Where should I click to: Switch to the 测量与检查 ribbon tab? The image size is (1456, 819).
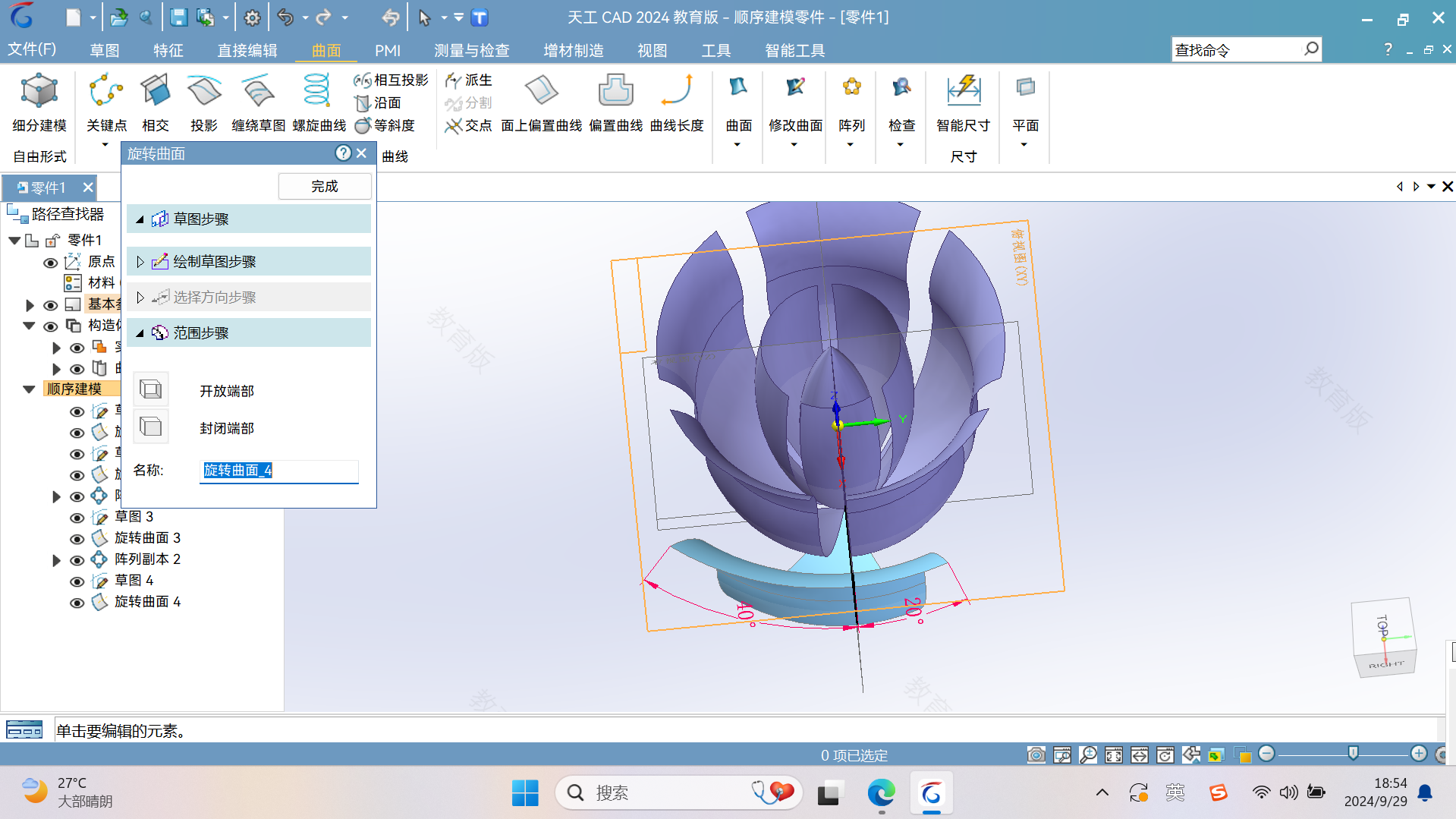tap(472, 50)
